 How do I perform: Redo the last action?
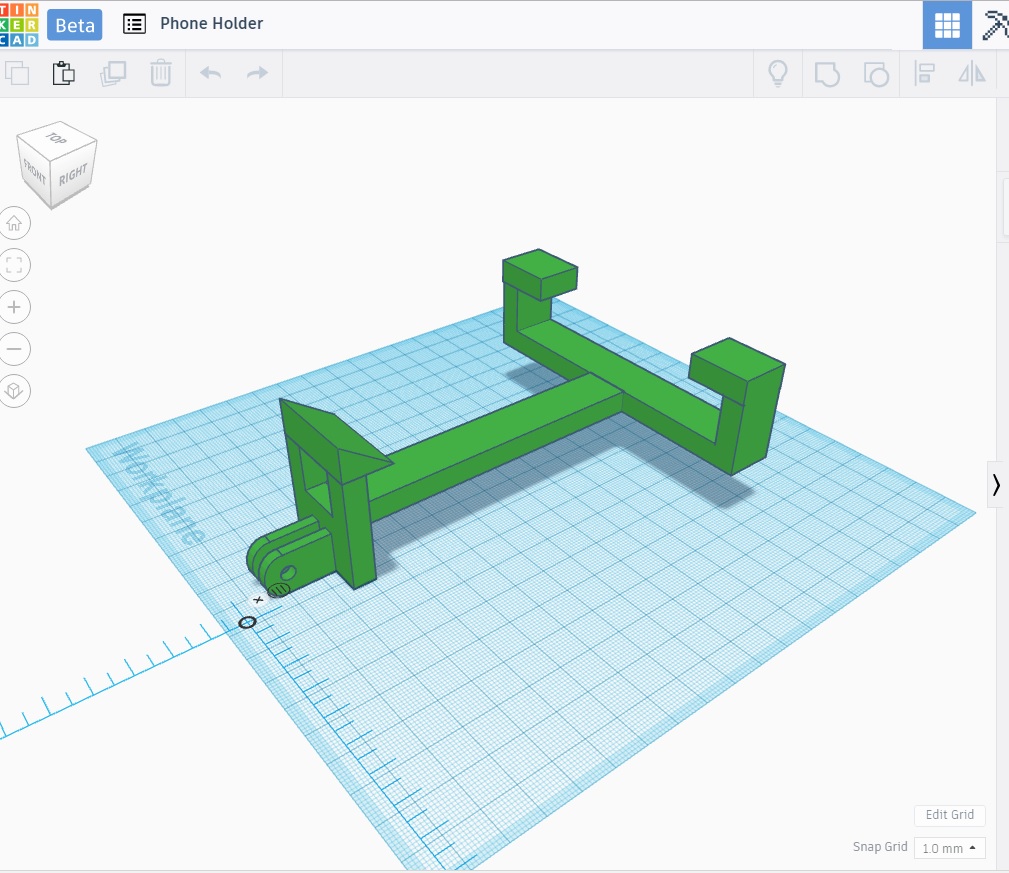tap(257, 73)
